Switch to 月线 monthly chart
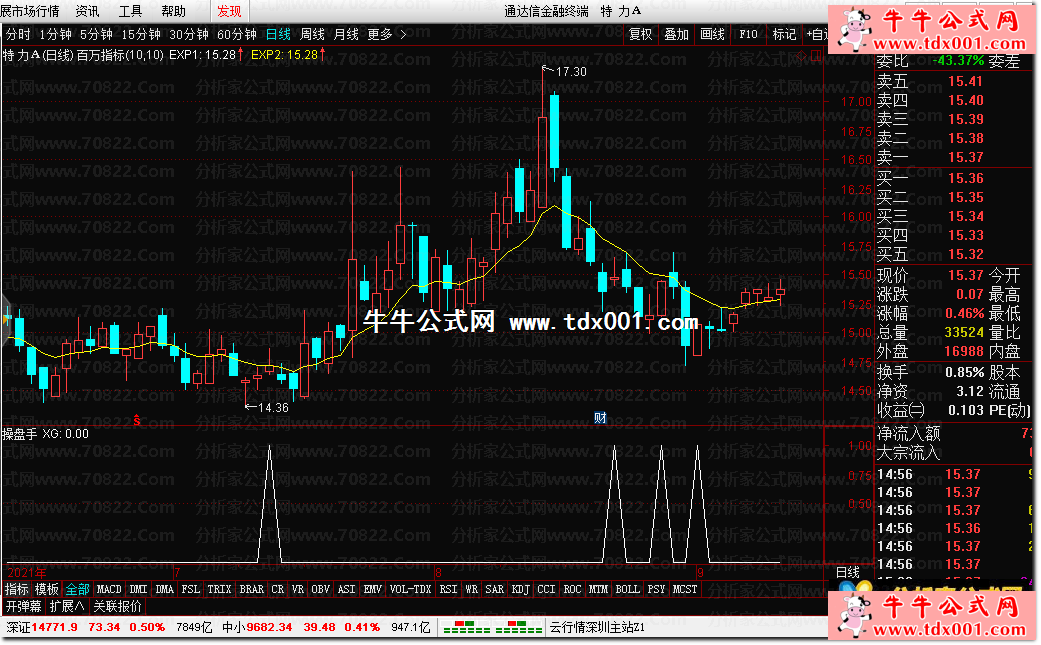 tap(346, 34)
